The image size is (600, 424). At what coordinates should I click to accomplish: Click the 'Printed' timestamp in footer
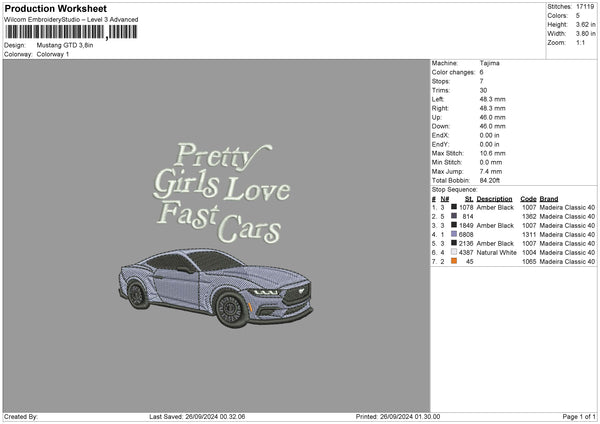398,416
